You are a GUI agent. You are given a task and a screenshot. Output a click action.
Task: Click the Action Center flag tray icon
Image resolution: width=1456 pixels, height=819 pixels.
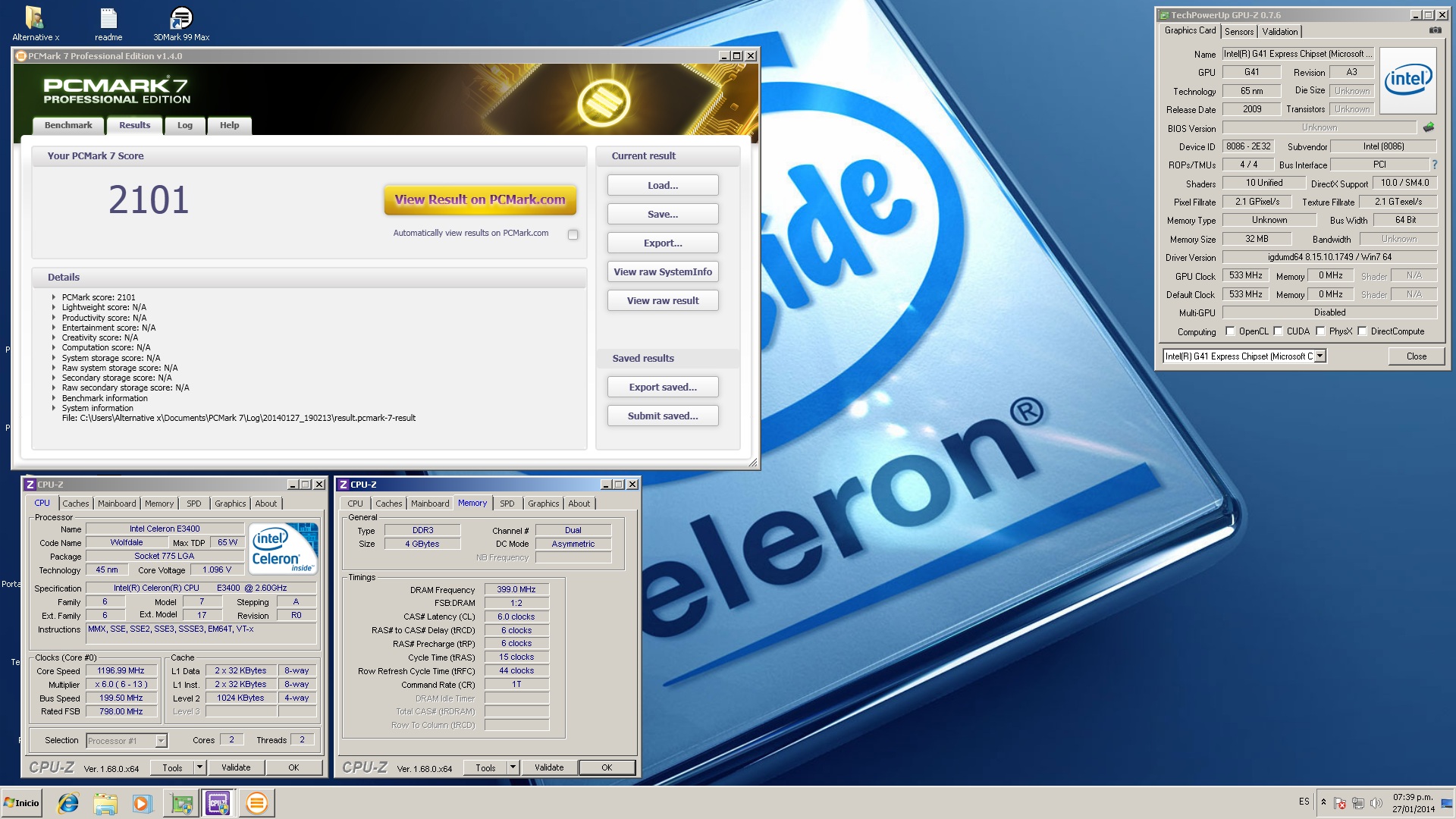1340,803
